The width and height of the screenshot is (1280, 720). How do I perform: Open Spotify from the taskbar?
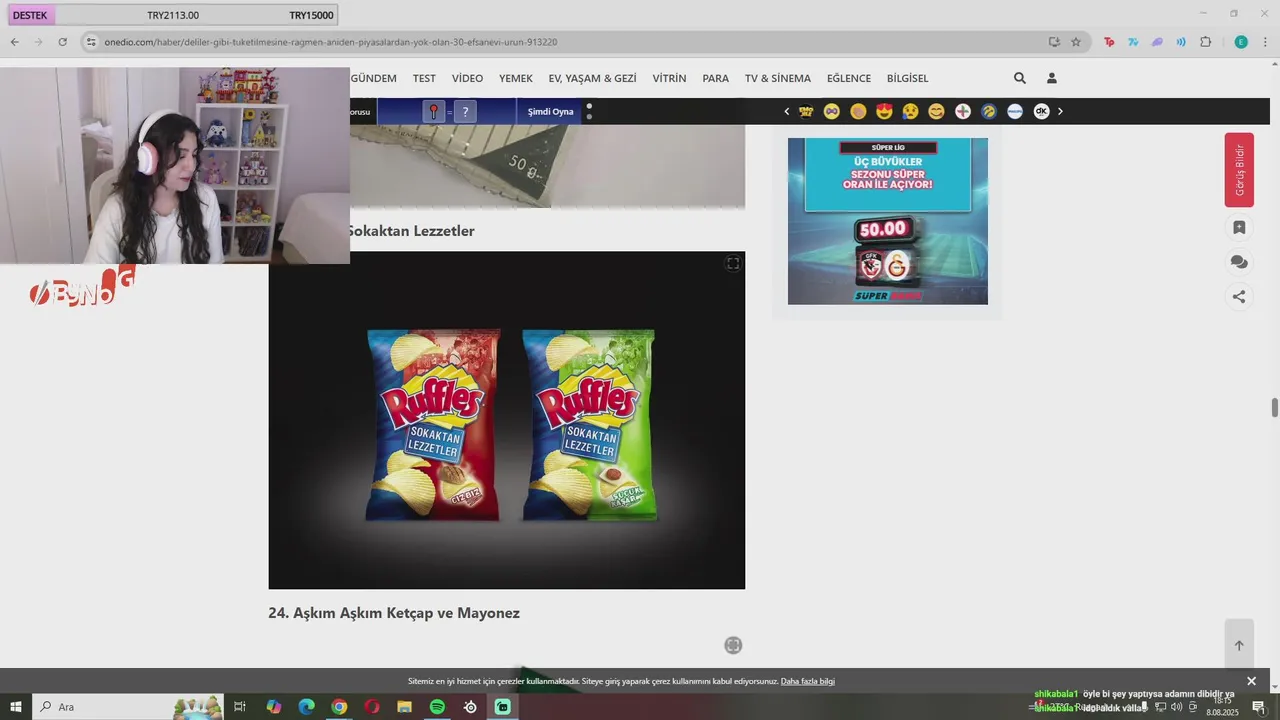tap(437, 707)
